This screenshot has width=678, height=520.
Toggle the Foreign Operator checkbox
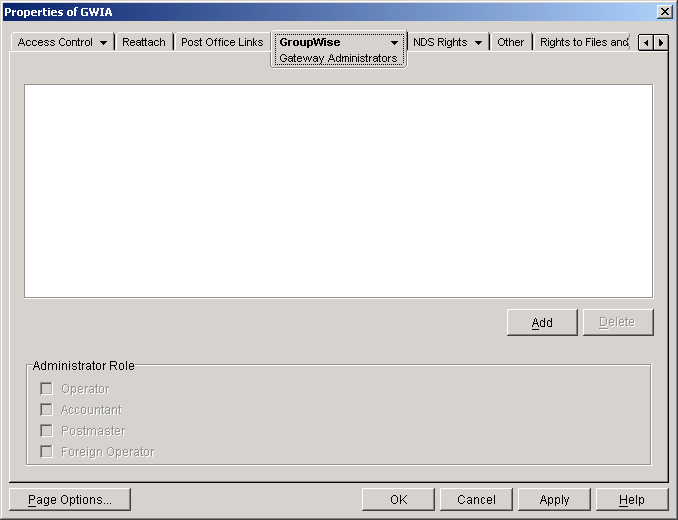tap(46, 452)
